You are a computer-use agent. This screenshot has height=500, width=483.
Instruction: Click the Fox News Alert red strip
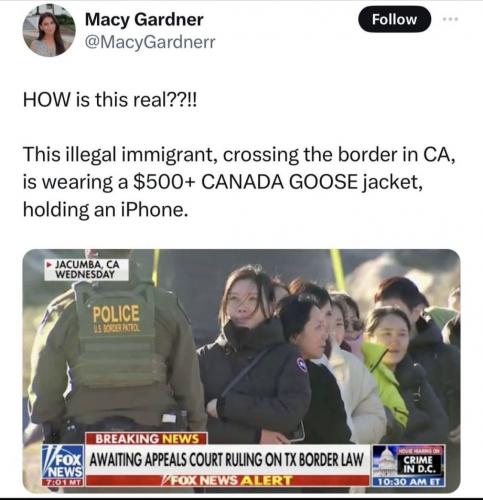click(x=228, y=481)
